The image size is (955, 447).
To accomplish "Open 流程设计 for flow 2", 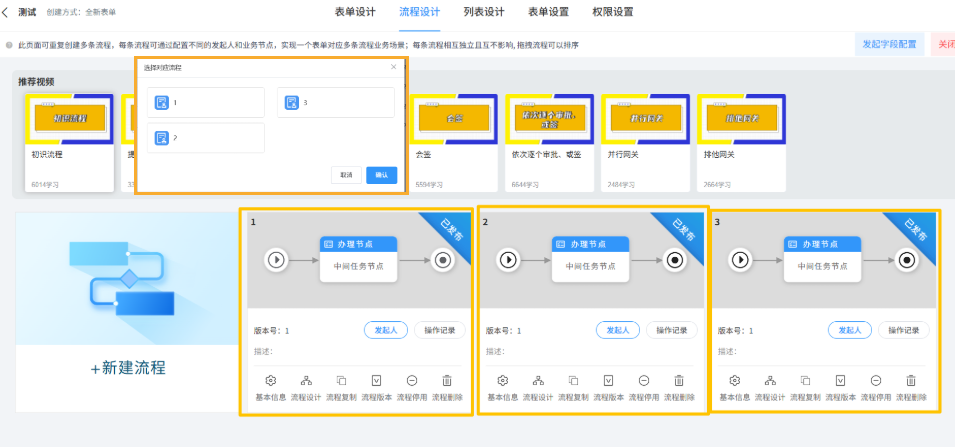I will pos(538,388).
